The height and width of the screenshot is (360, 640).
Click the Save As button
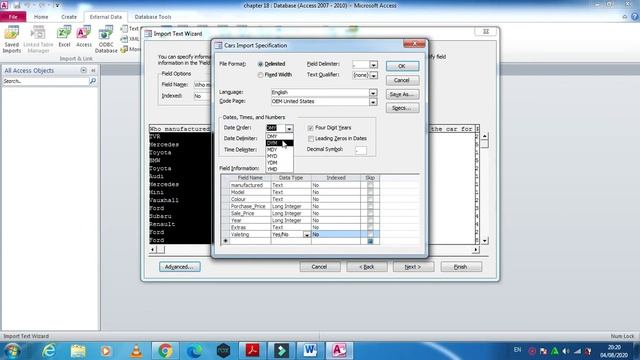[402, 94]
